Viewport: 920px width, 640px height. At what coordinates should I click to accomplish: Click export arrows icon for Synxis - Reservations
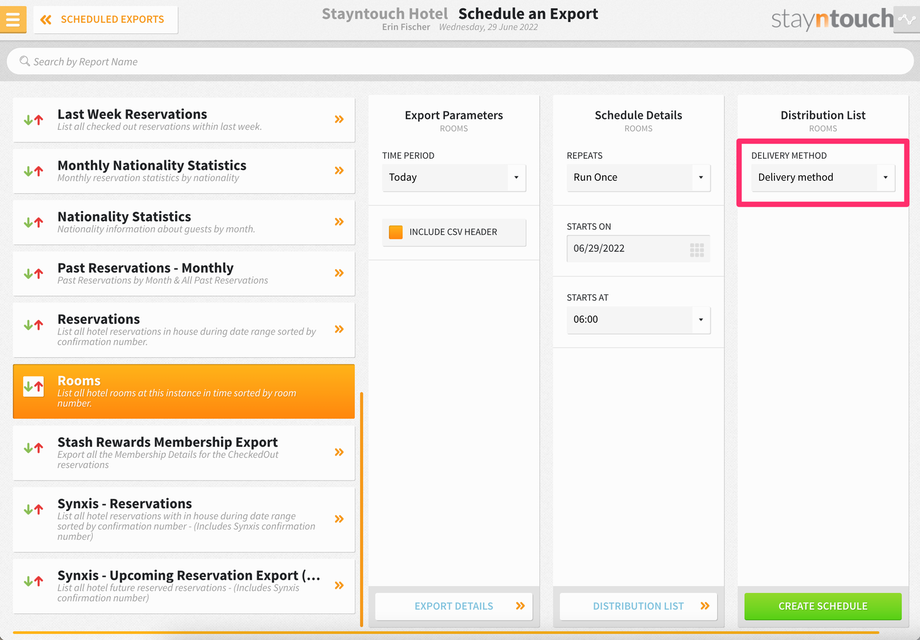[33, 510]
